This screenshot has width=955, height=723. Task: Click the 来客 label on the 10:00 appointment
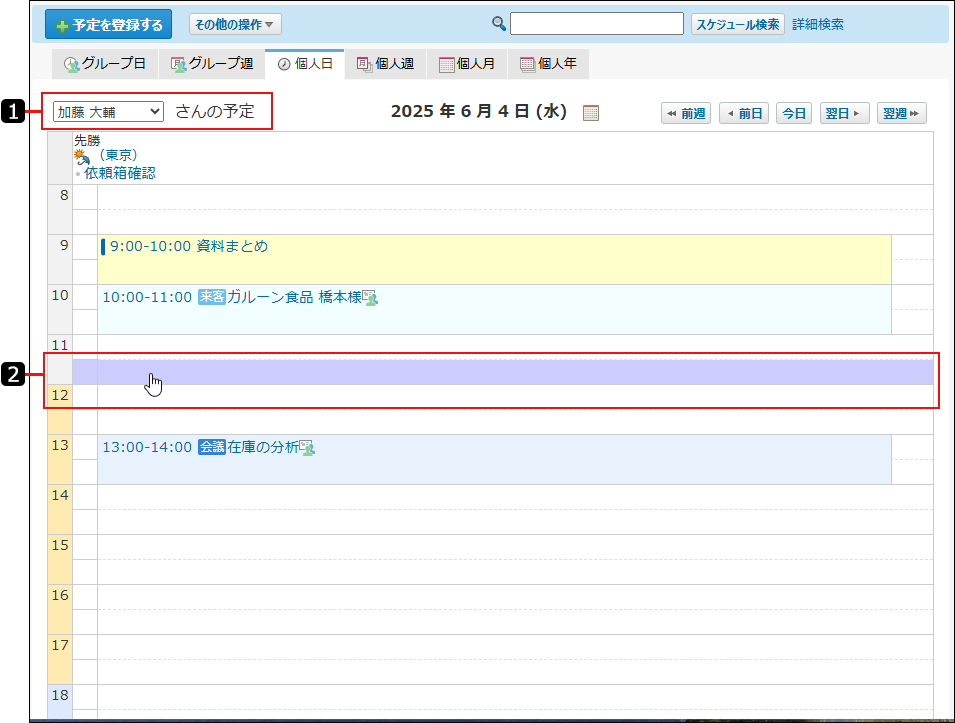click(x=212, y=297)
